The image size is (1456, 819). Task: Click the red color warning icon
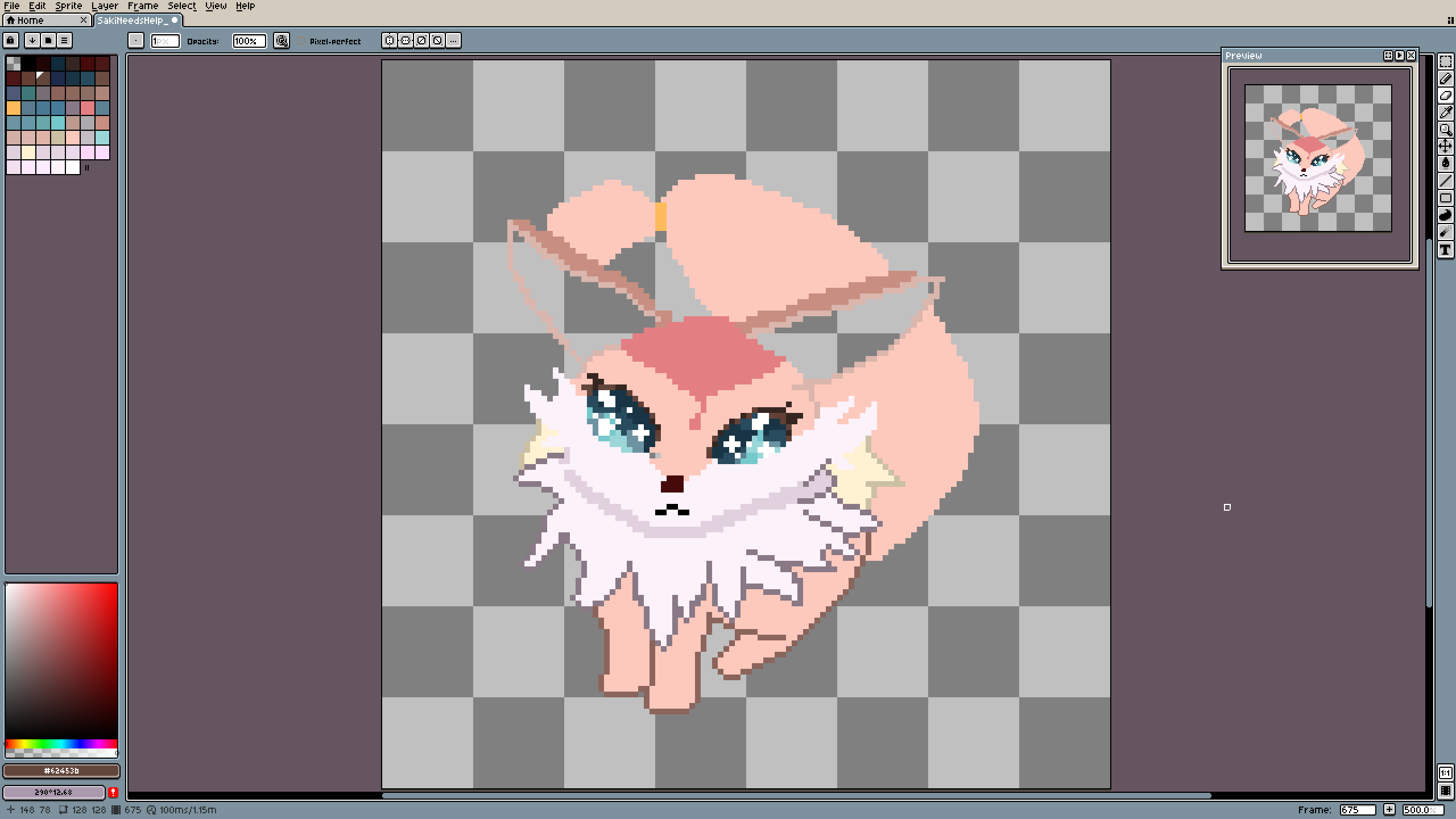tap(113, 792)
